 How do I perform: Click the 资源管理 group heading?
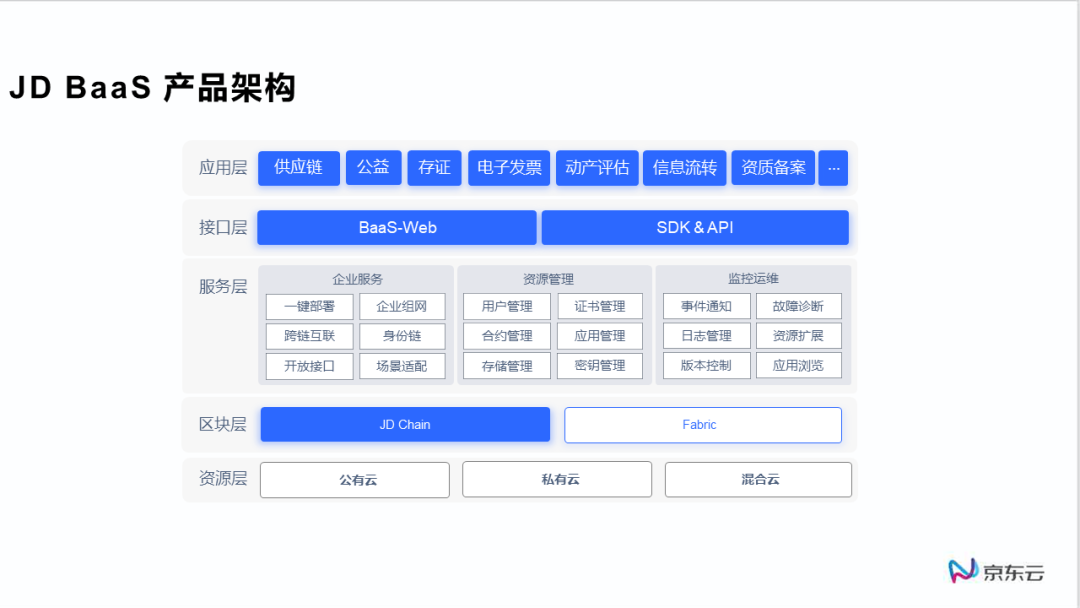click(x=548, y=279)
